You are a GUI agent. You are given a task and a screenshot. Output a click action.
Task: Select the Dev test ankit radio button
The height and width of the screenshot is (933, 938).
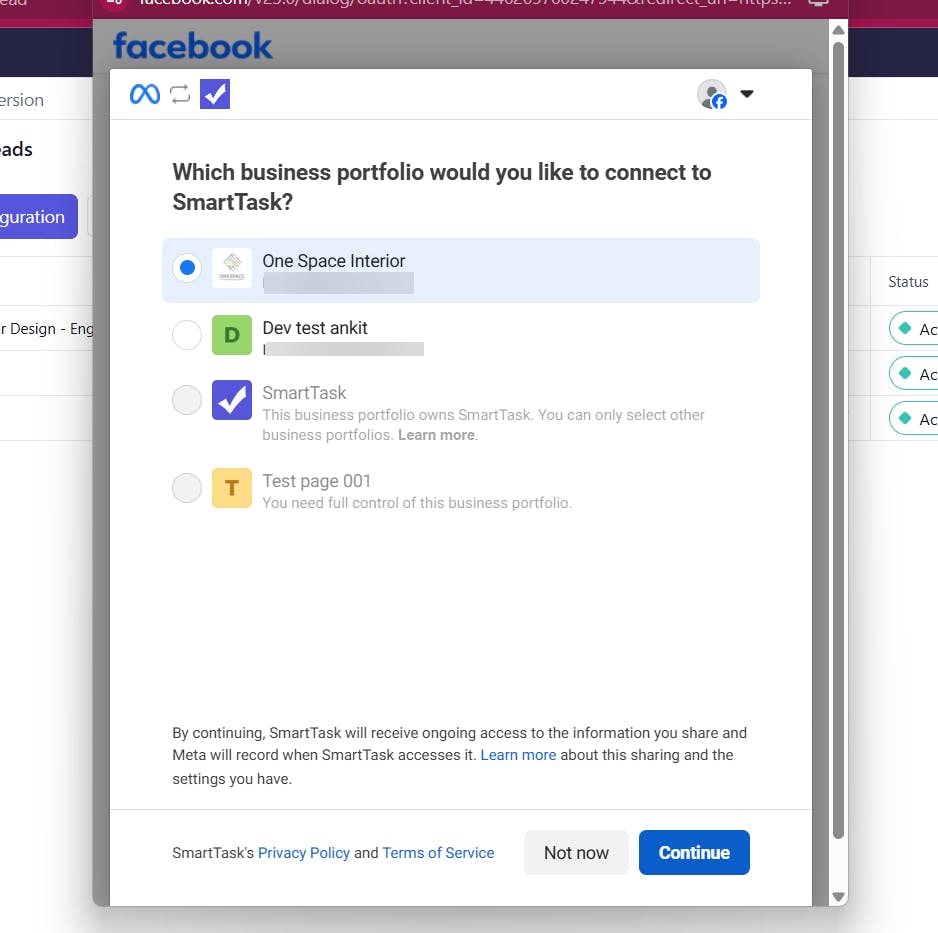pyautogui.click(x=187, y=335)
